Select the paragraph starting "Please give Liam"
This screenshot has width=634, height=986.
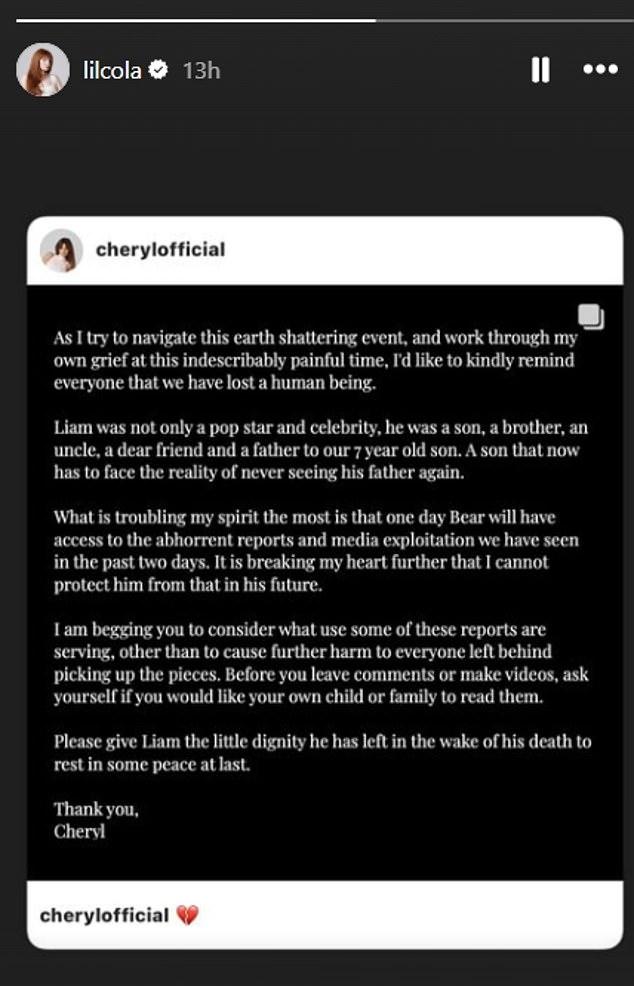click(x=322, y=753)
